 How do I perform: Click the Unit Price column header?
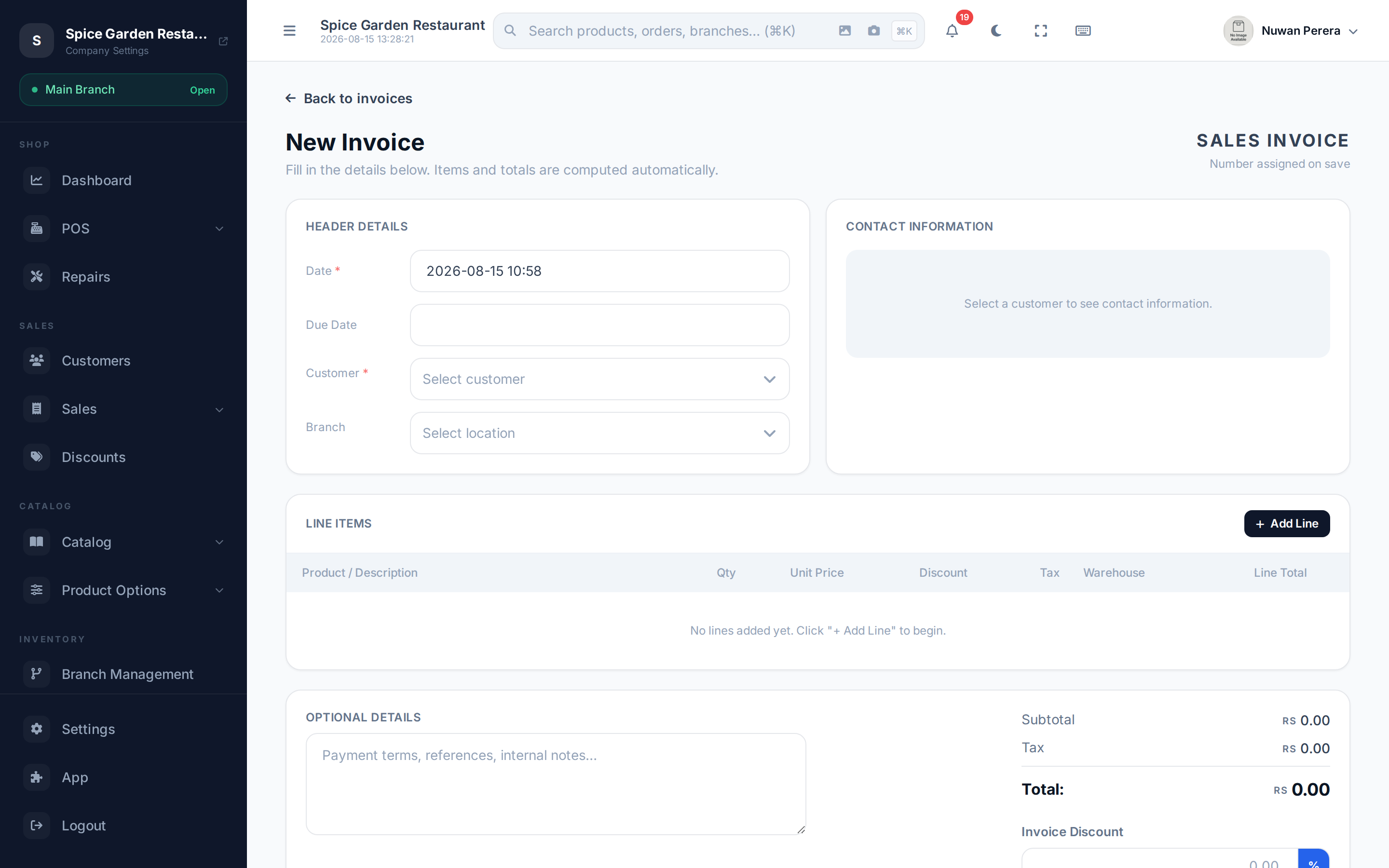817,572
